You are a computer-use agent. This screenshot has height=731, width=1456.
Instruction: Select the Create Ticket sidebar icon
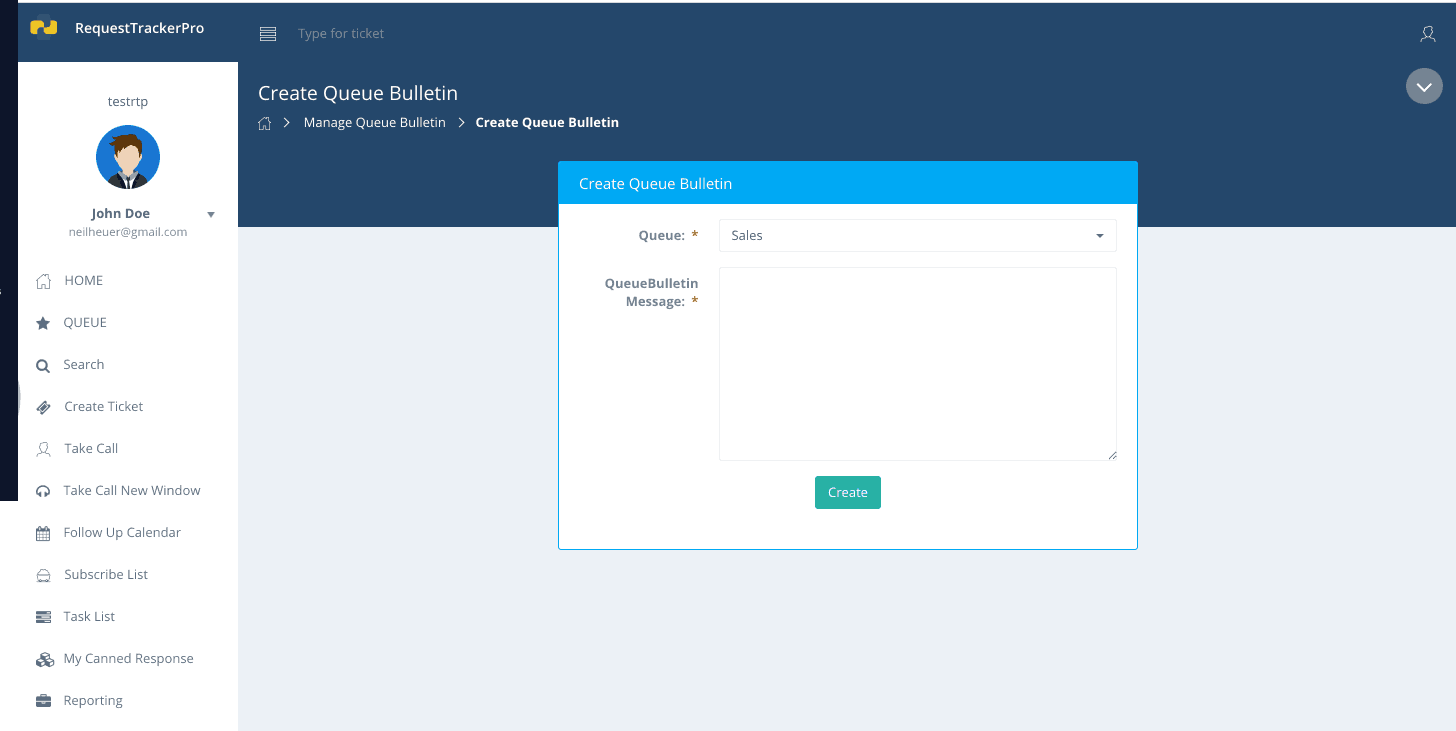click(x=43, y=406)
